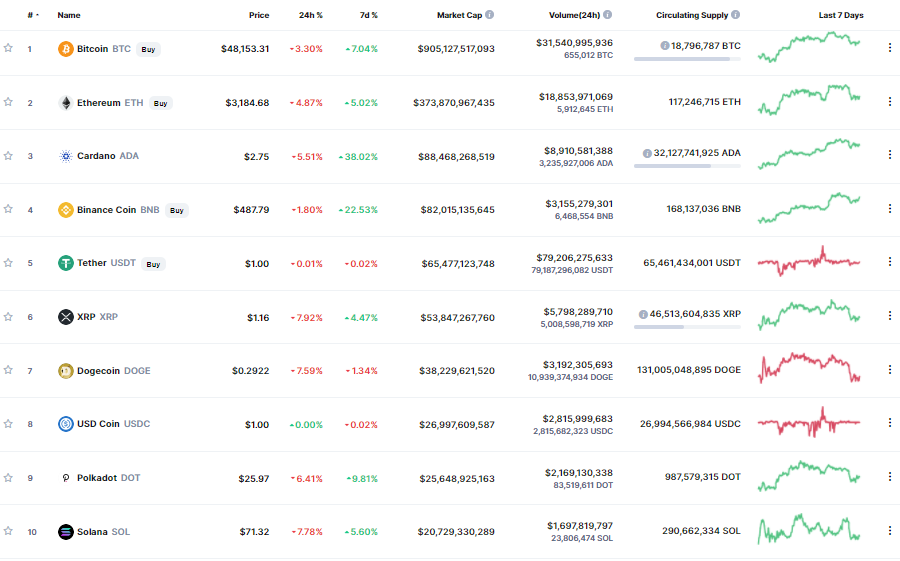Screen dimensions: 900x561
Task: Sort by Price column header
Action: coord(259,15)
